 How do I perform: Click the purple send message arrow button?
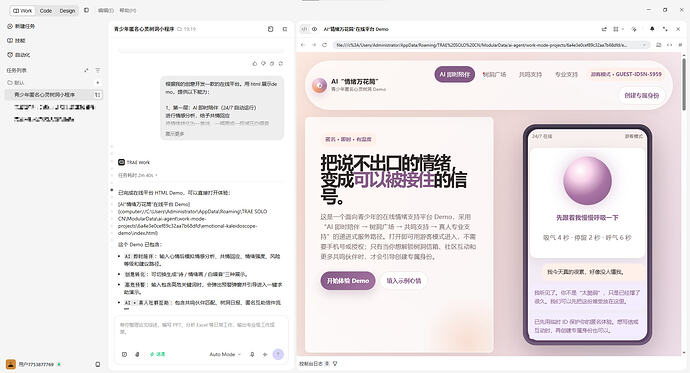click(x=278, y=354)
